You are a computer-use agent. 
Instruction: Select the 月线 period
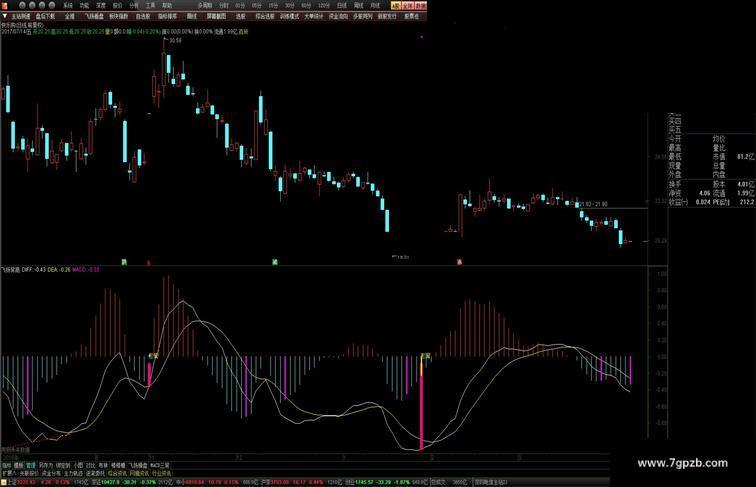[375, 5]
